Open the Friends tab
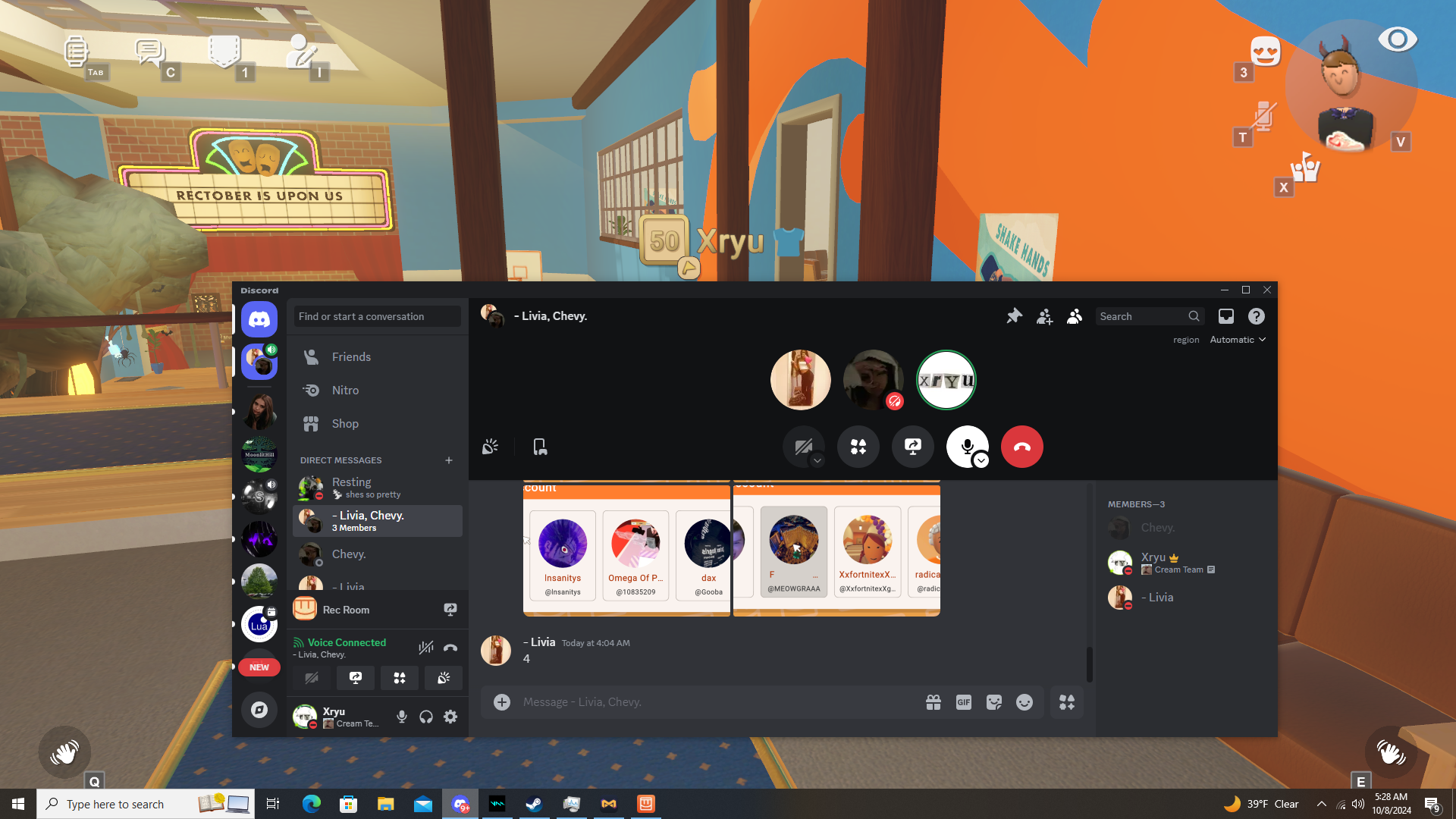The width and height of the screenshot is (1456, 819). [x=351, y=357]
